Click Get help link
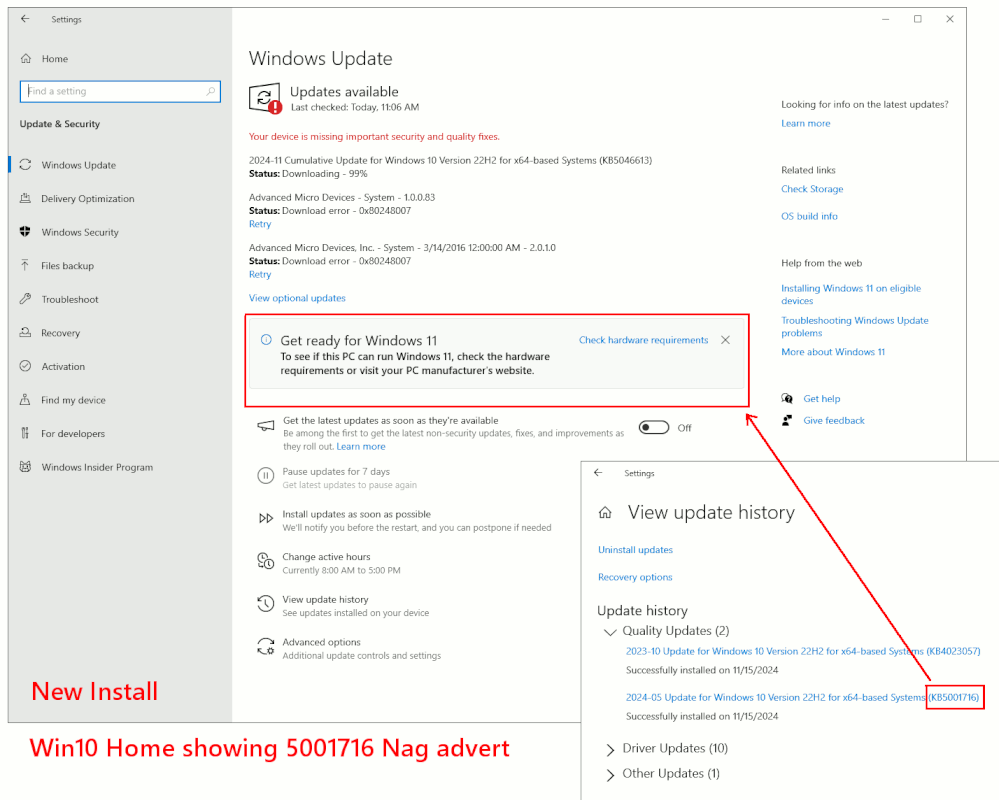Viewport: 999px width, 800px height. point(821,399)
